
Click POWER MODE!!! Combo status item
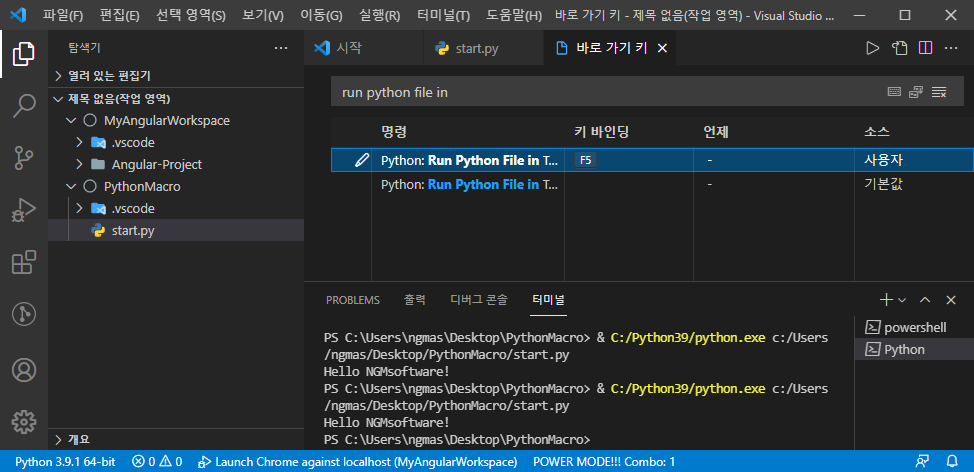pos(604,461)
